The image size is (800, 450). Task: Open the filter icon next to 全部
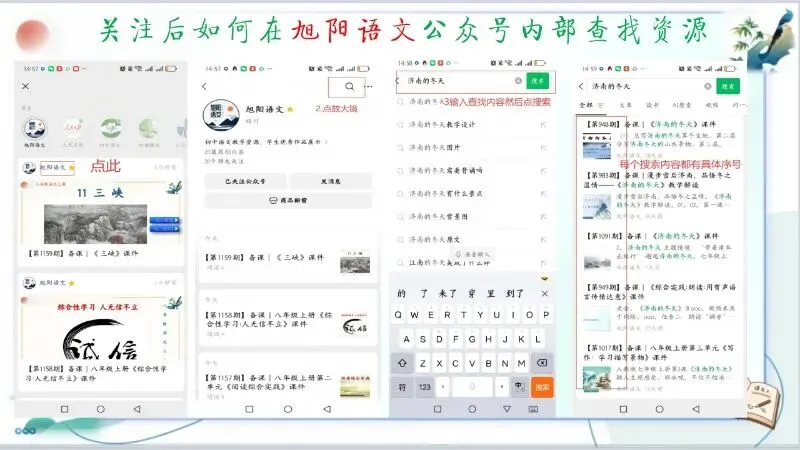(x=601, y=105)
